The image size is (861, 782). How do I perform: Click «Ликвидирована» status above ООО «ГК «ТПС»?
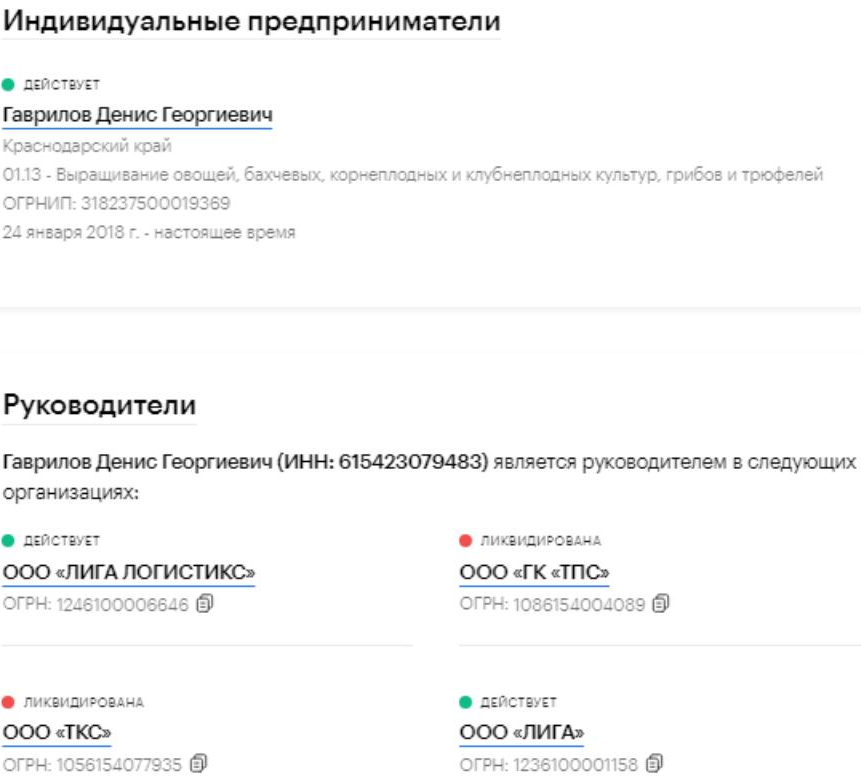530,541
